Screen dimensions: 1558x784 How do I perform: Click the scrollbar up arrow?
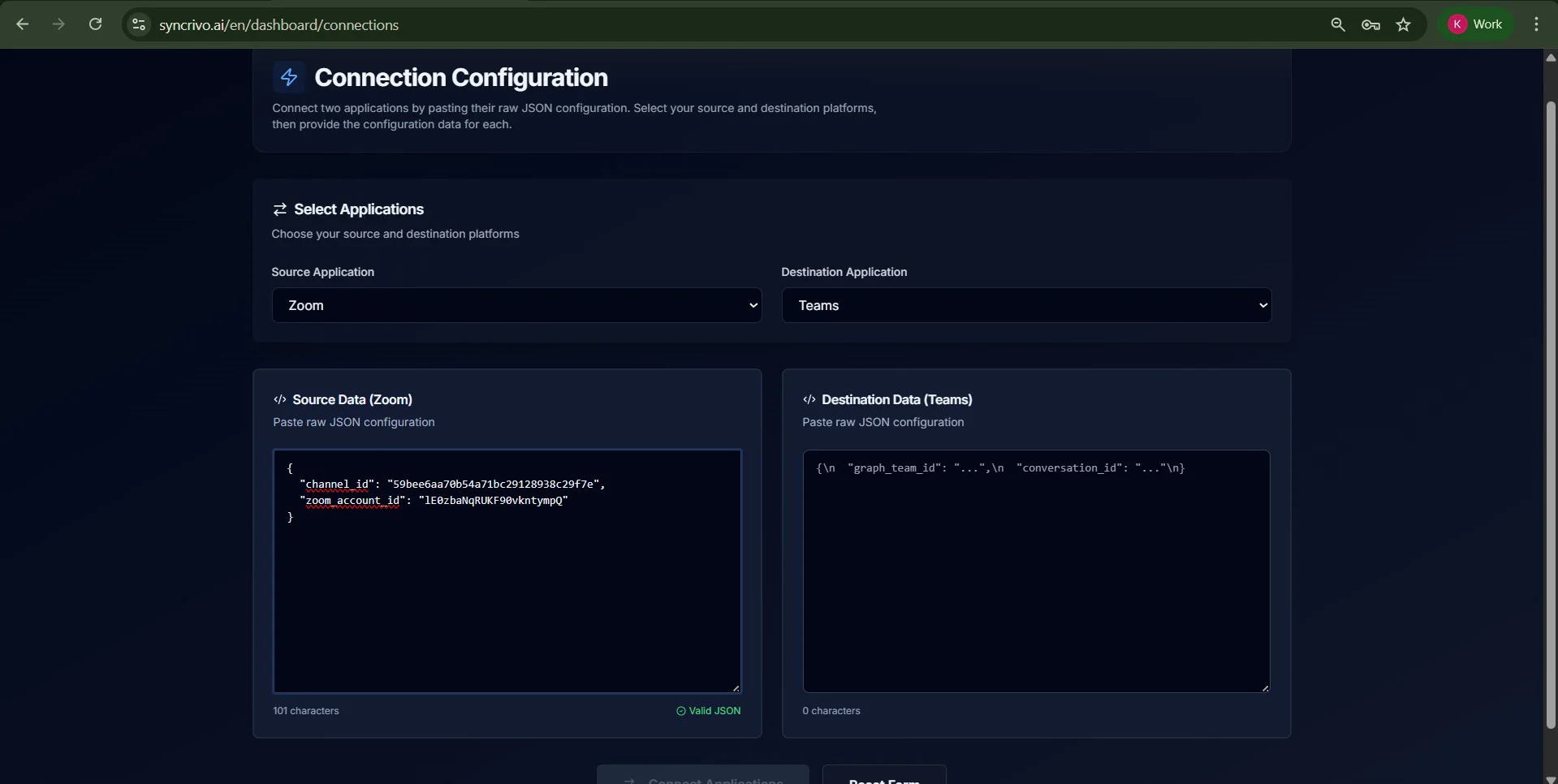click(1551, 58)
